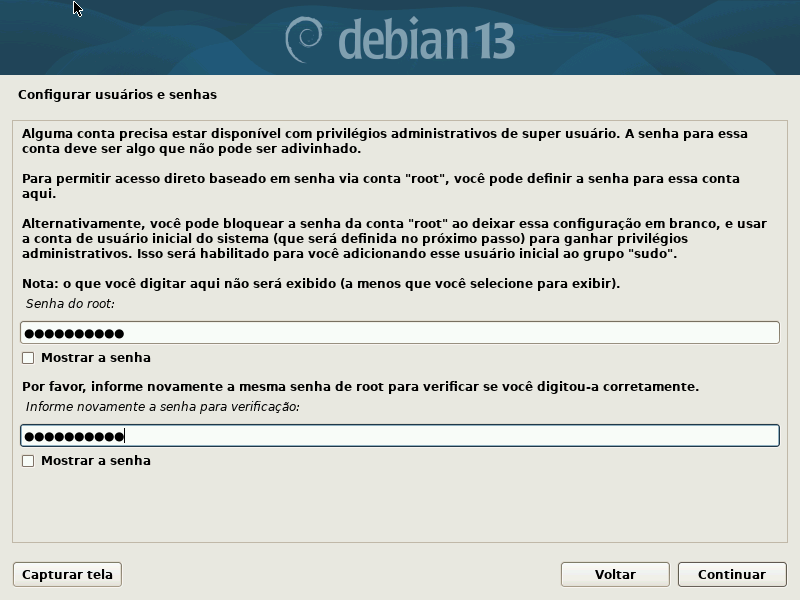Click the paragraph starting 'Para permitir acesso direto'
The height and width of the screenshot is (600, 800).
pyautogui.click(x=381, y=186)
